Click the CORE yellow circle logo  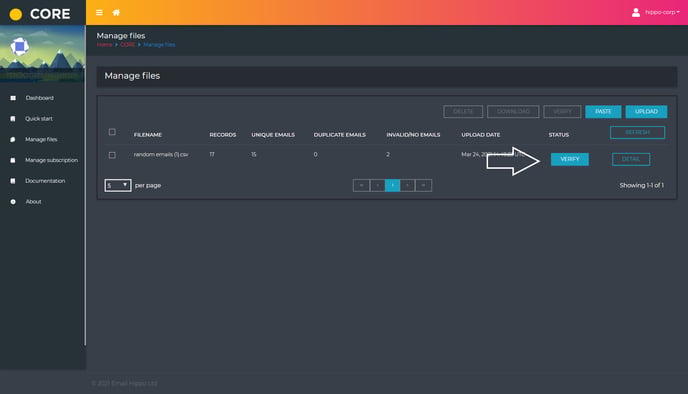click(x=16, y=14)
